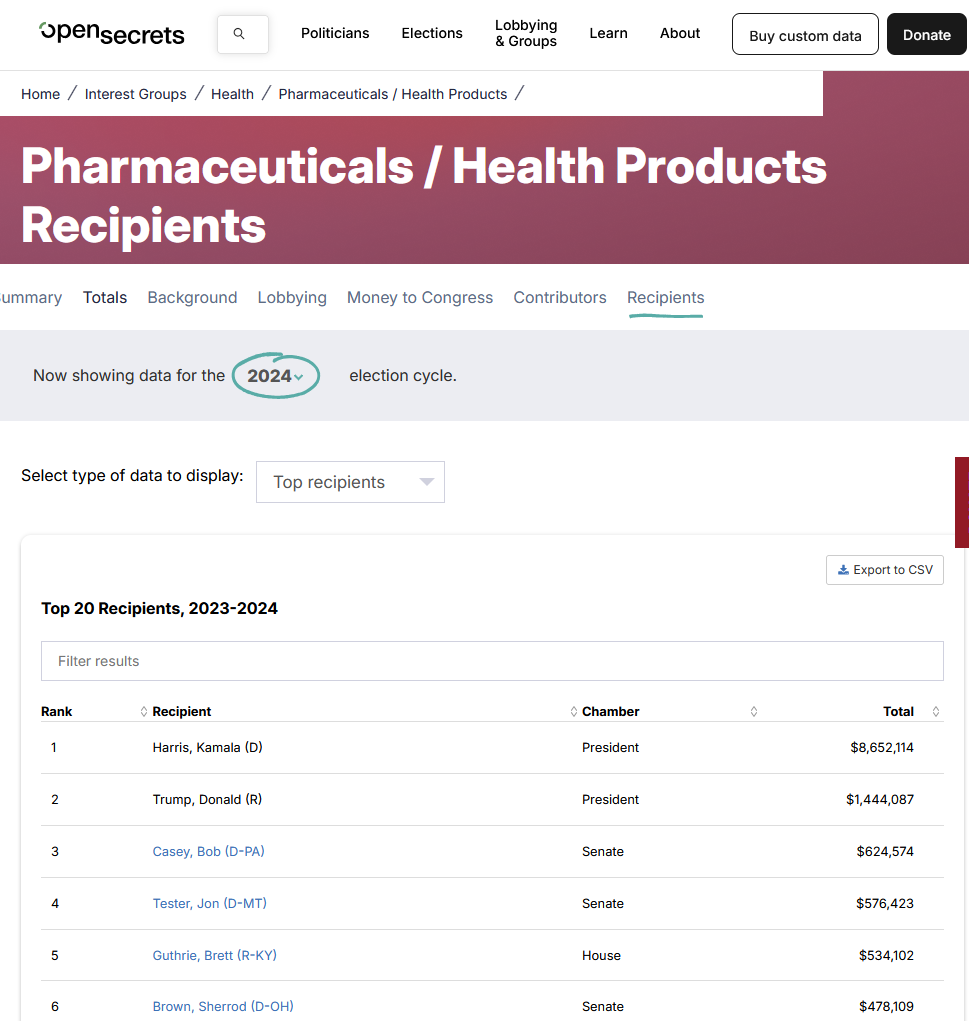Focus the Filter results text field
Image resolution: width=969 pixels, height=1021 pixels.
point(492,661)
